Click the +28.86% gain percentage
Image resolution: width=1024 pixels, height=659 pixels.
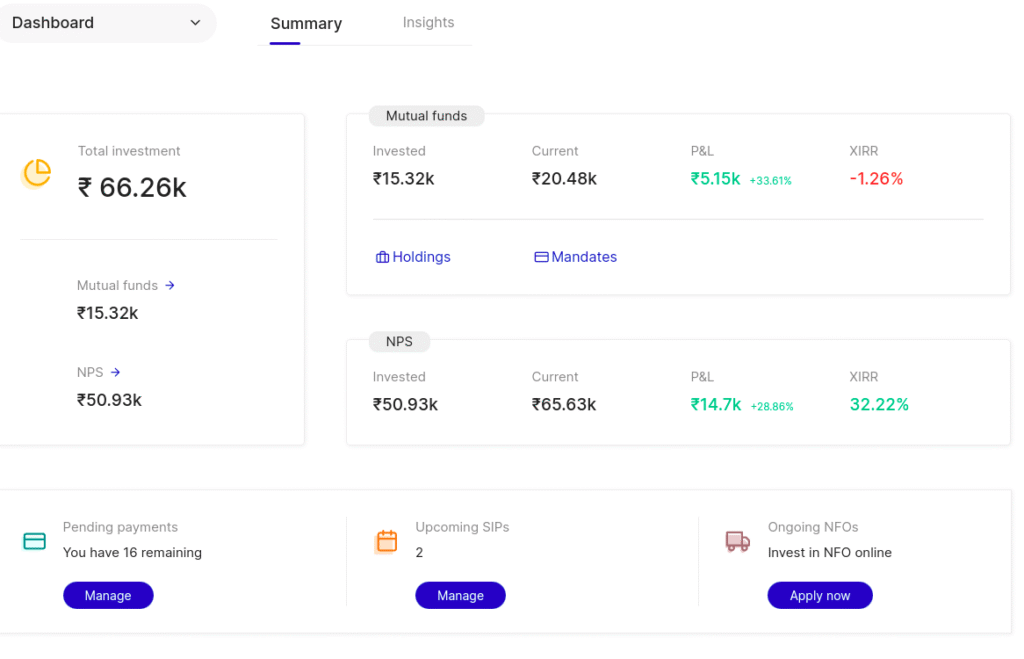[772, 406]
